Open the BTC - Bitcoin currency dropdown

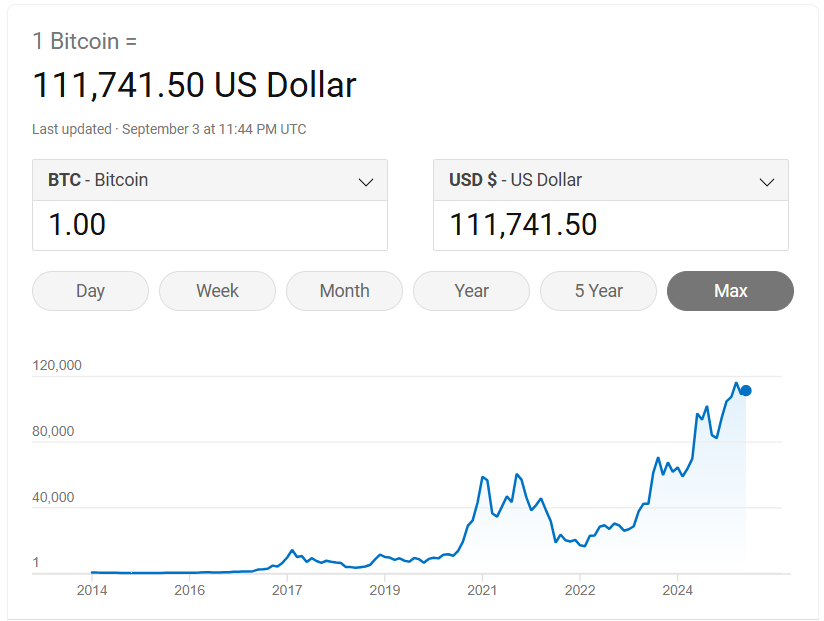click(210, 180)
